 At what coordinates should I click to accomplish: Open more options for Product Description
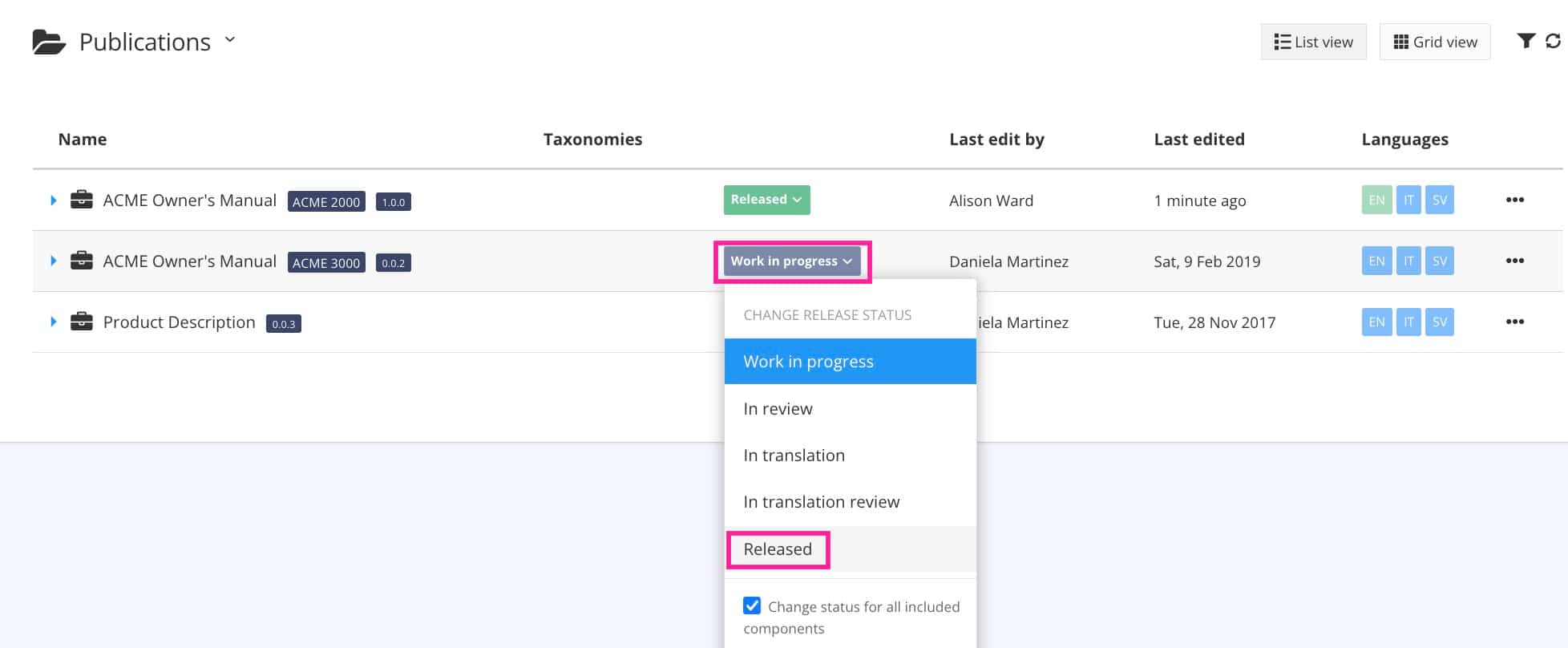[1514, 322]
